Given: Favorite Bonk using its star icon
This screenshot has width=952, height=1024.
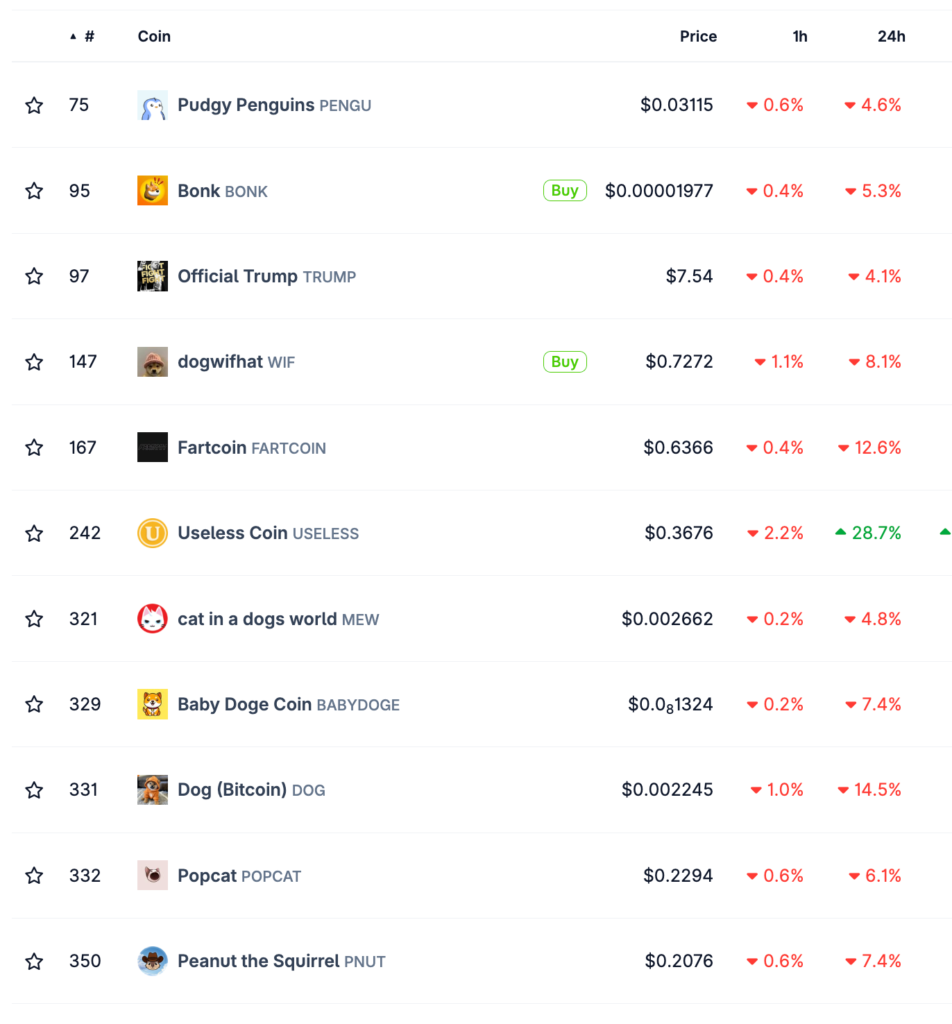Looking at the screenshot, I should coord(34,190).
